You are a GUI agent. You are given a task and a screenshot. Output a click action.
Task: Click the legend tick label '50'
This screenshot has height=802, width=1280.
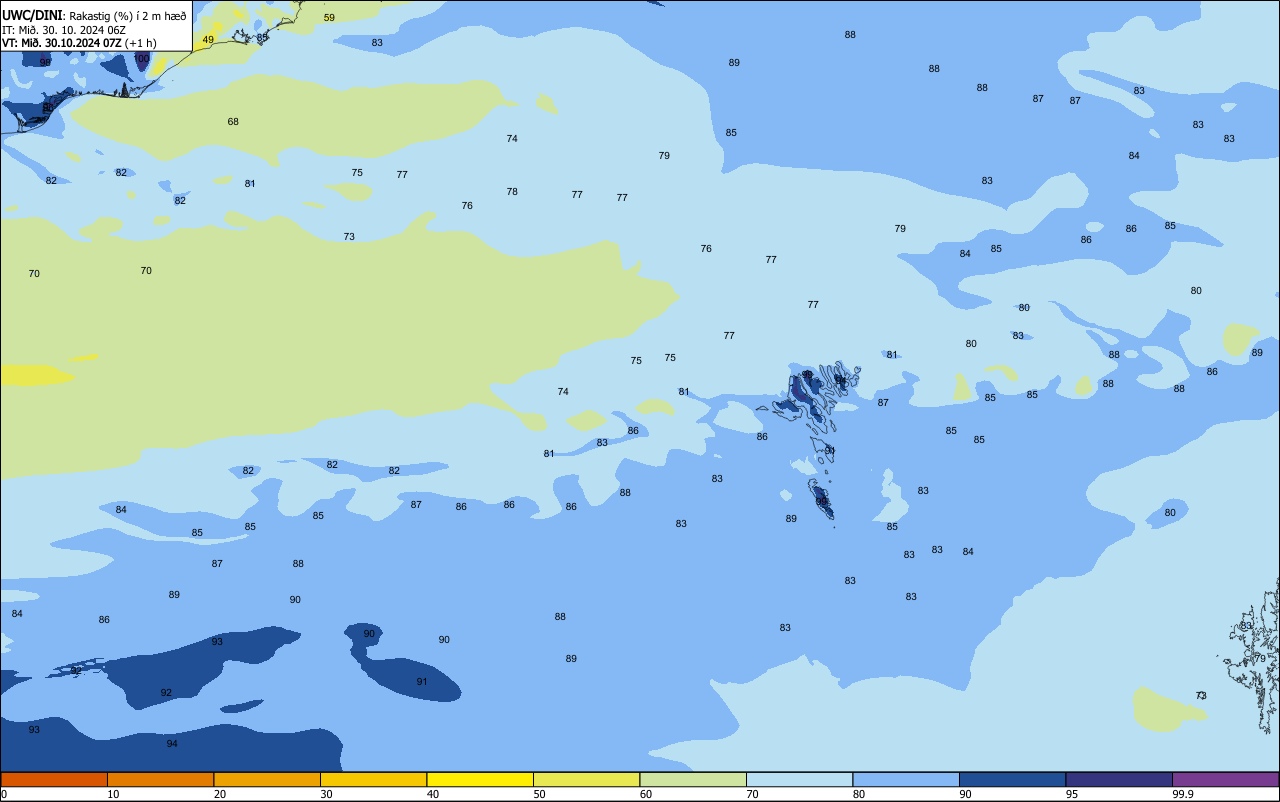click(x=539, y=794)
